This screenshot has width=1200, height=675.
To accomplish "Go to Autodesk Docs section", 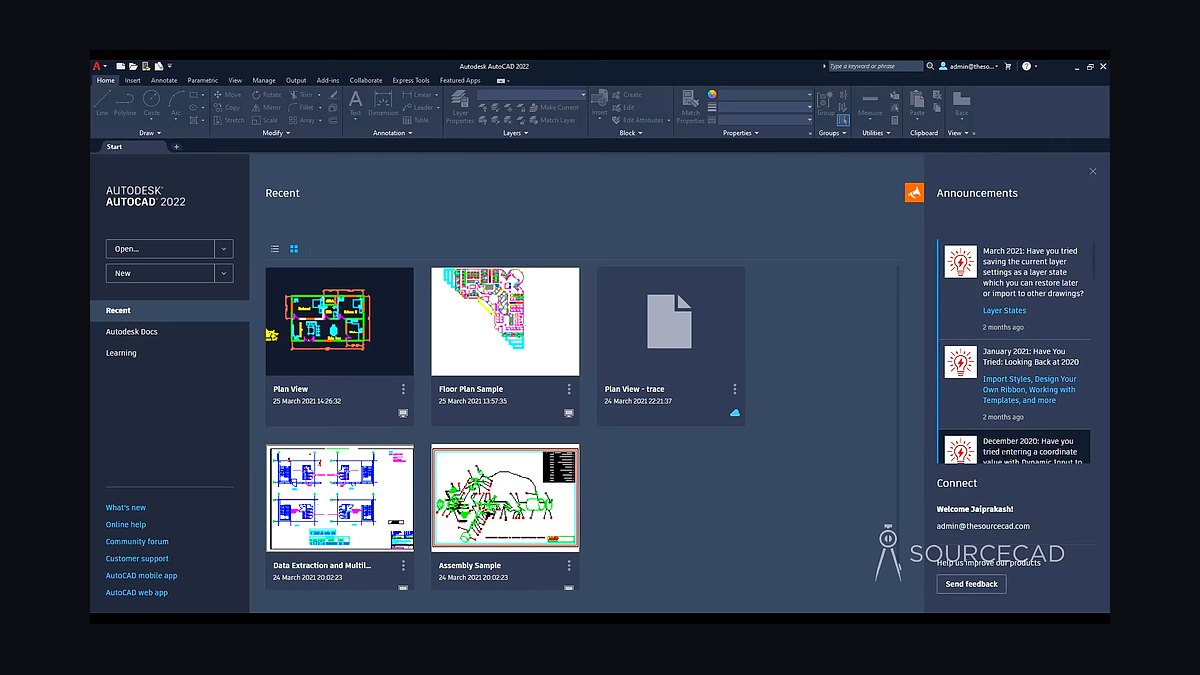I will pyautogui.click(x=132, y=331).
